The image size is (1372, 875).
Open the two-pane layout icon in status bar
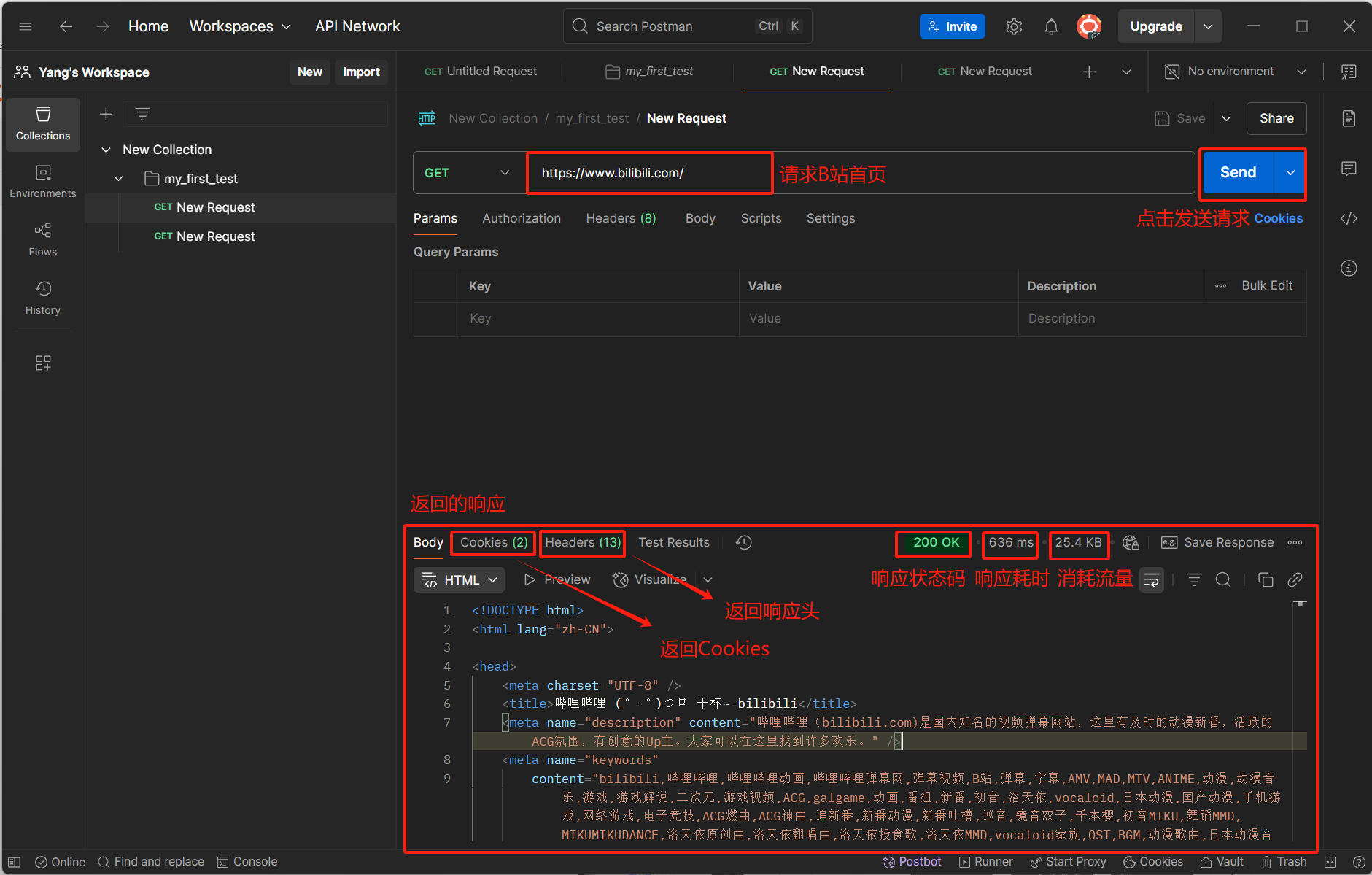1330,862
